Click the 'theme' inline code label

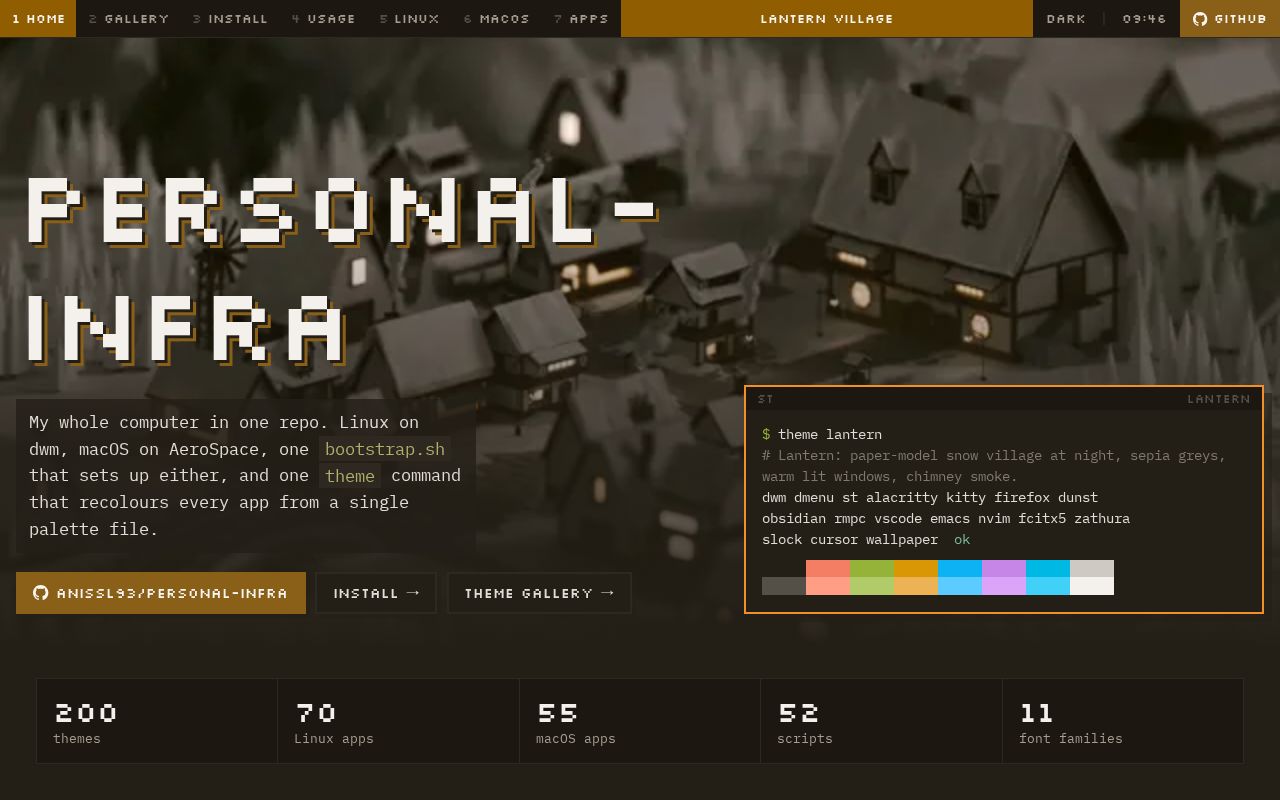[x=350, y=476]
